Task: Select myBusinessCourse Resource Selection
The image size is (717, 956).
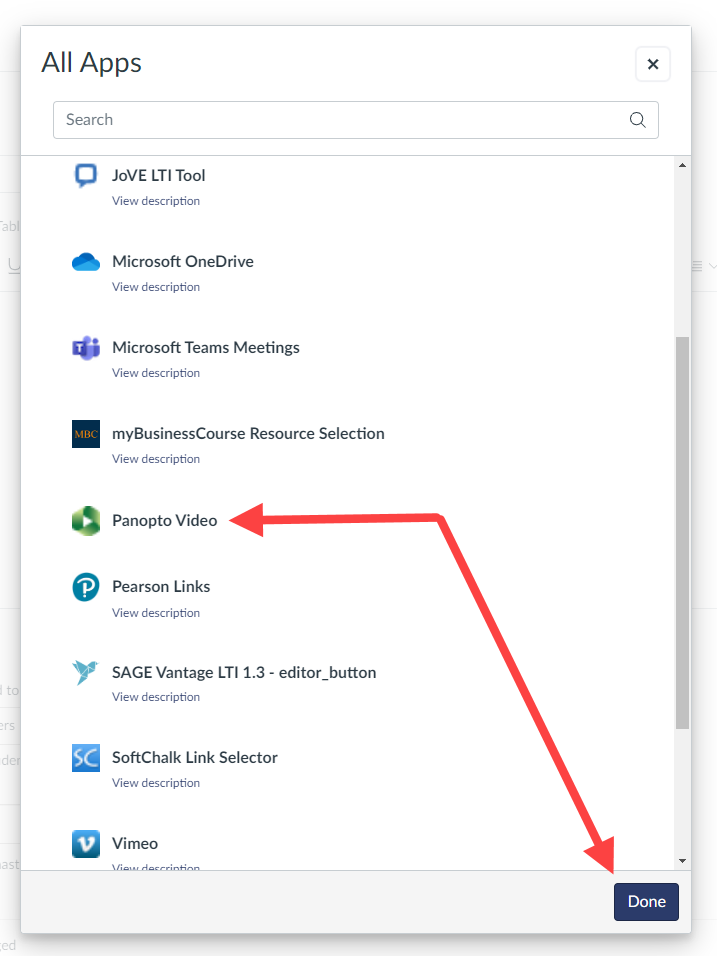Action: (248, 433)
